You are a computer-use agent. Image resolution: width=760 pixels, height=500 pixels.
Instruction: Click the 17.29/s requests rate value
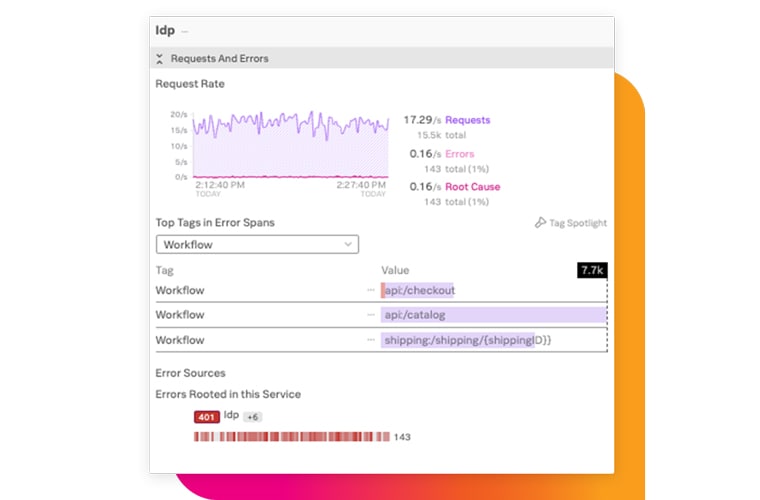(x=422, y=120)
